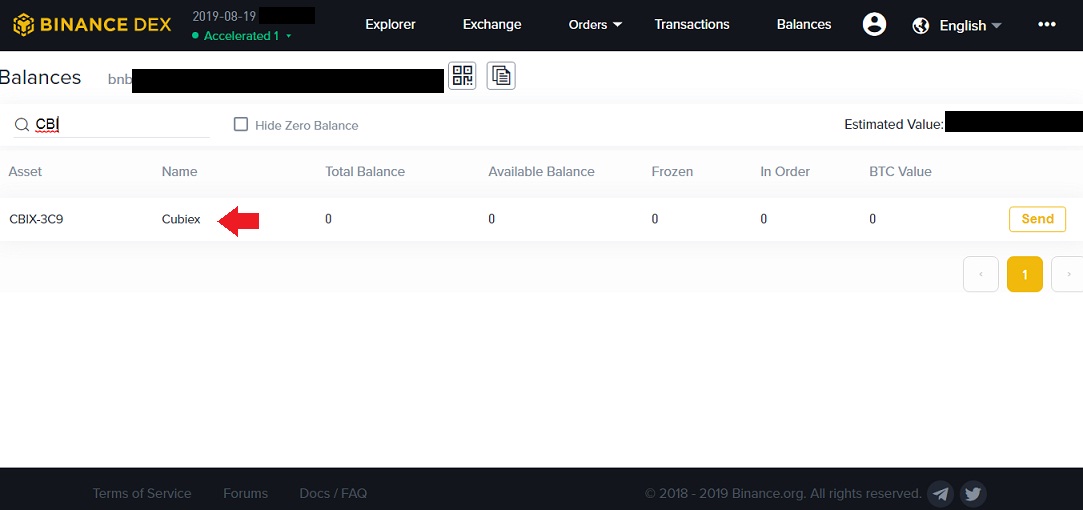The width and height of the screenshot is (1083, 510).
Task: Click the Frozen column header
Action: coord(672,171)
